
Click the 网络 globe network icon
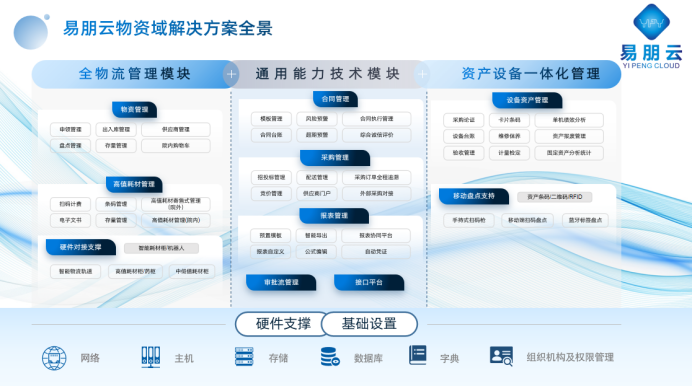[54, 358]
